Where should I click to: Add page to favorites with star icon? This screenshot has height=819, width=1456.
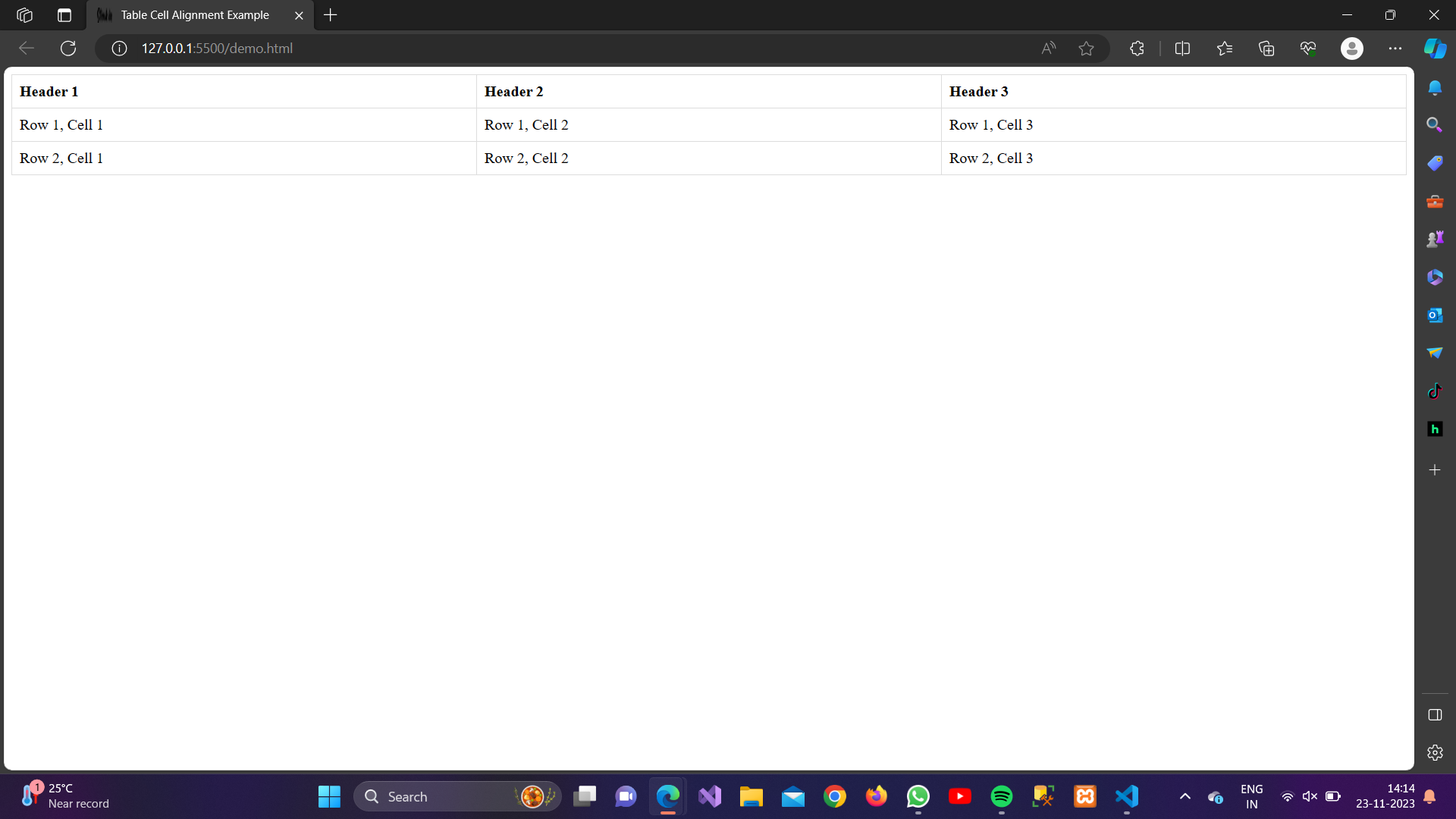[x=1086, y=49]
